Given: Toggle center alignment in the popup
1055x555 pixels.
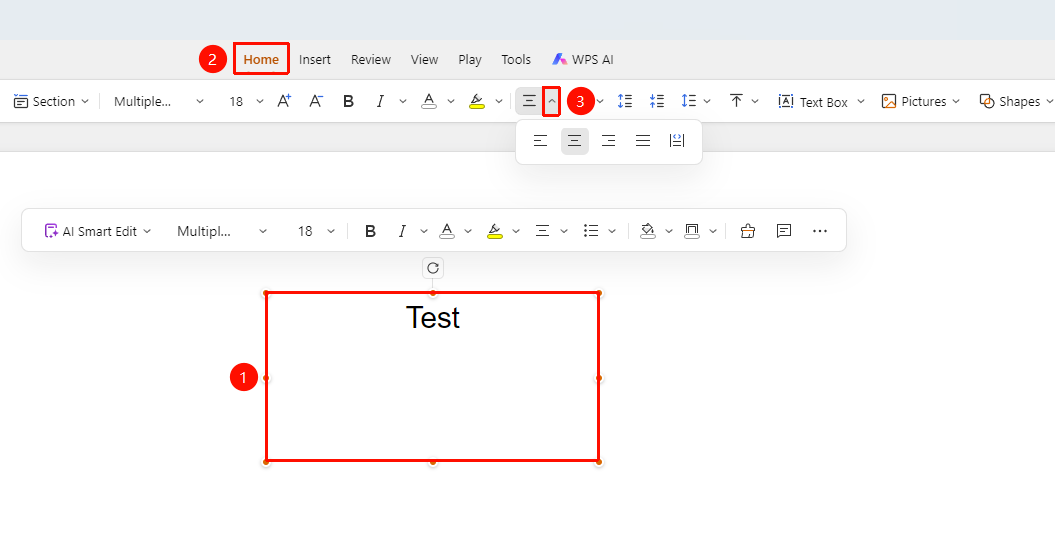Looking at the screenshot, I should pyautogui.click(x=575, y=141).
